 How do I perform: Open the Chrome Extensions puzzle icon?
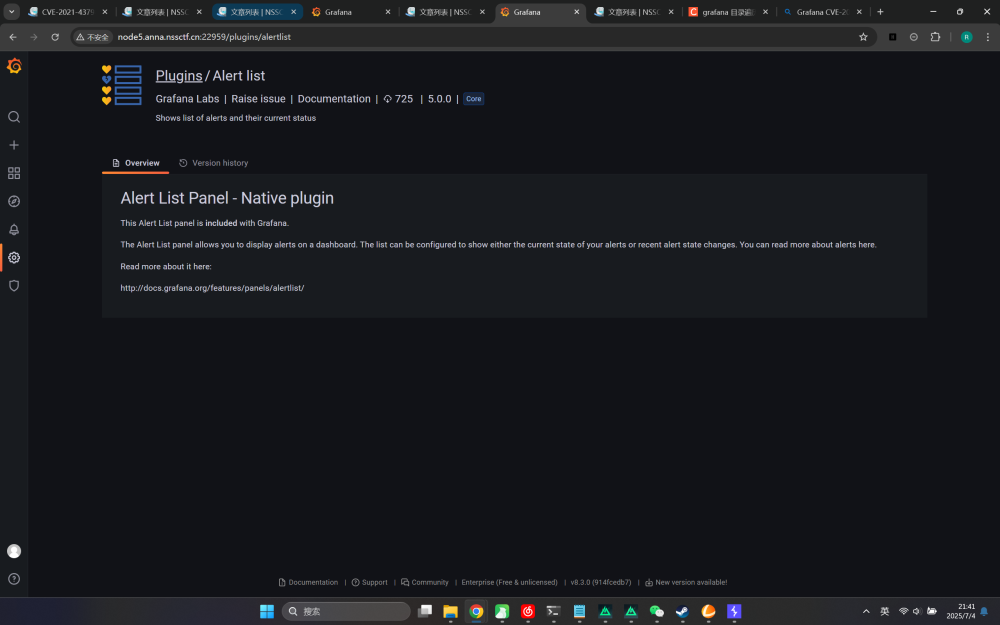pos(935,37)
